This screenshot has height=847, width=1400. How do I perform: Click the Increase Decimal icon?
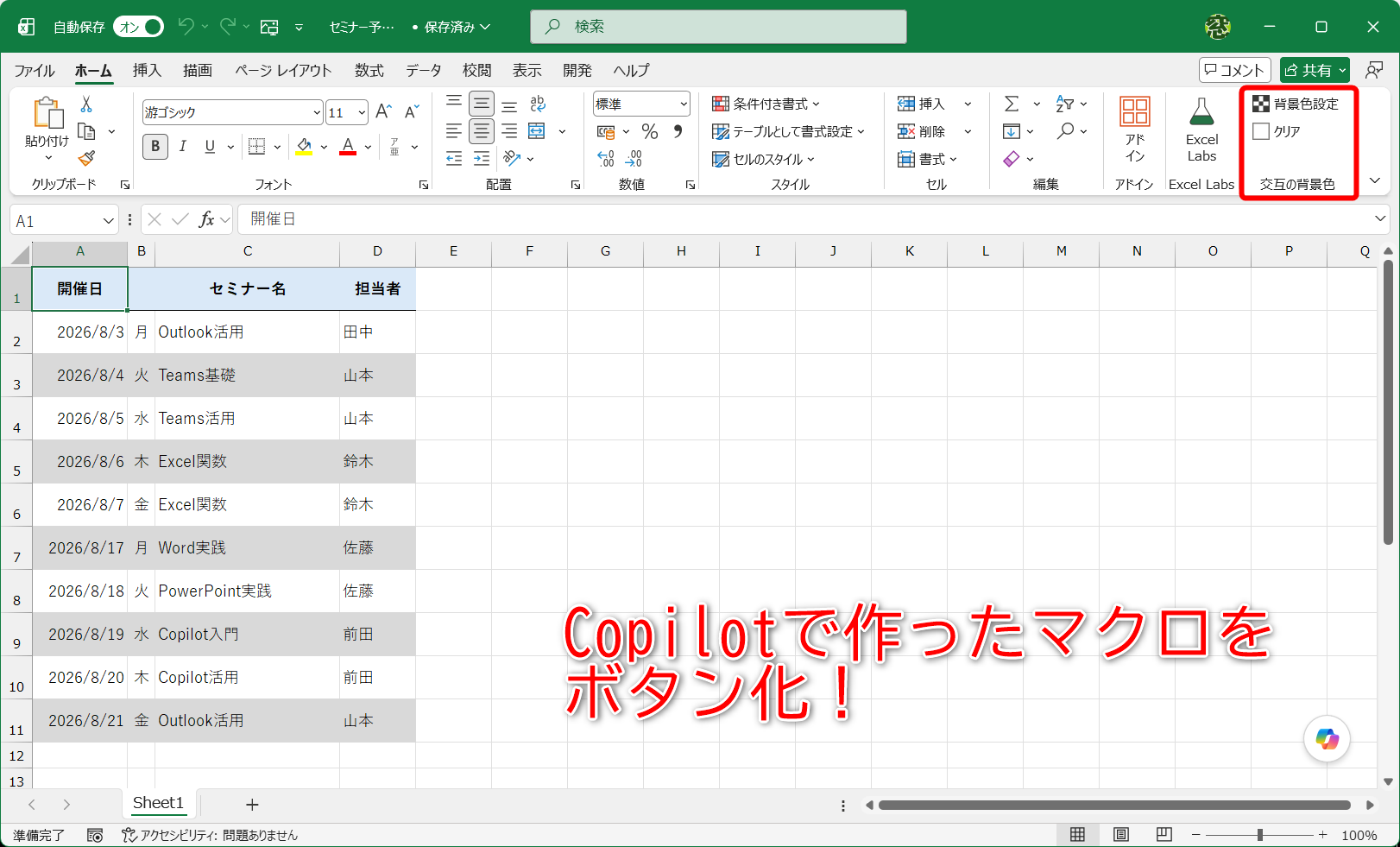click(606, 158)
